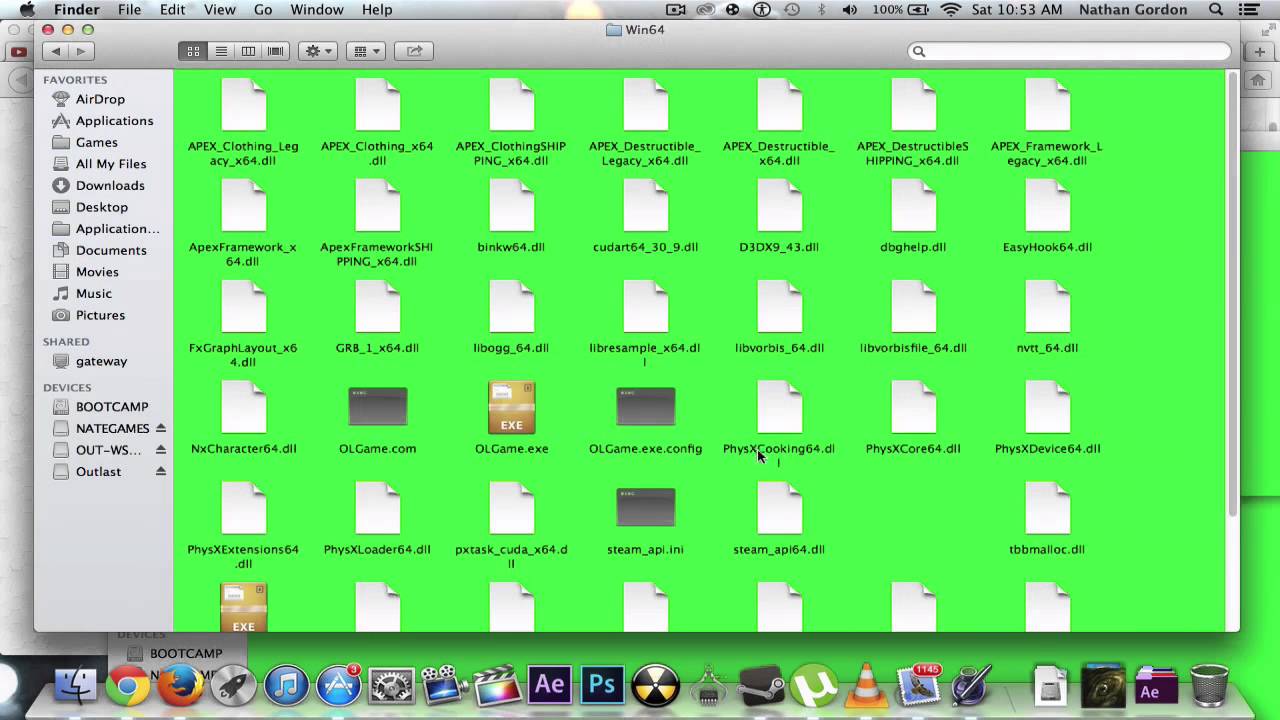Go back to the previous folder
This screenshot has height=720, width=1280.
56,51
